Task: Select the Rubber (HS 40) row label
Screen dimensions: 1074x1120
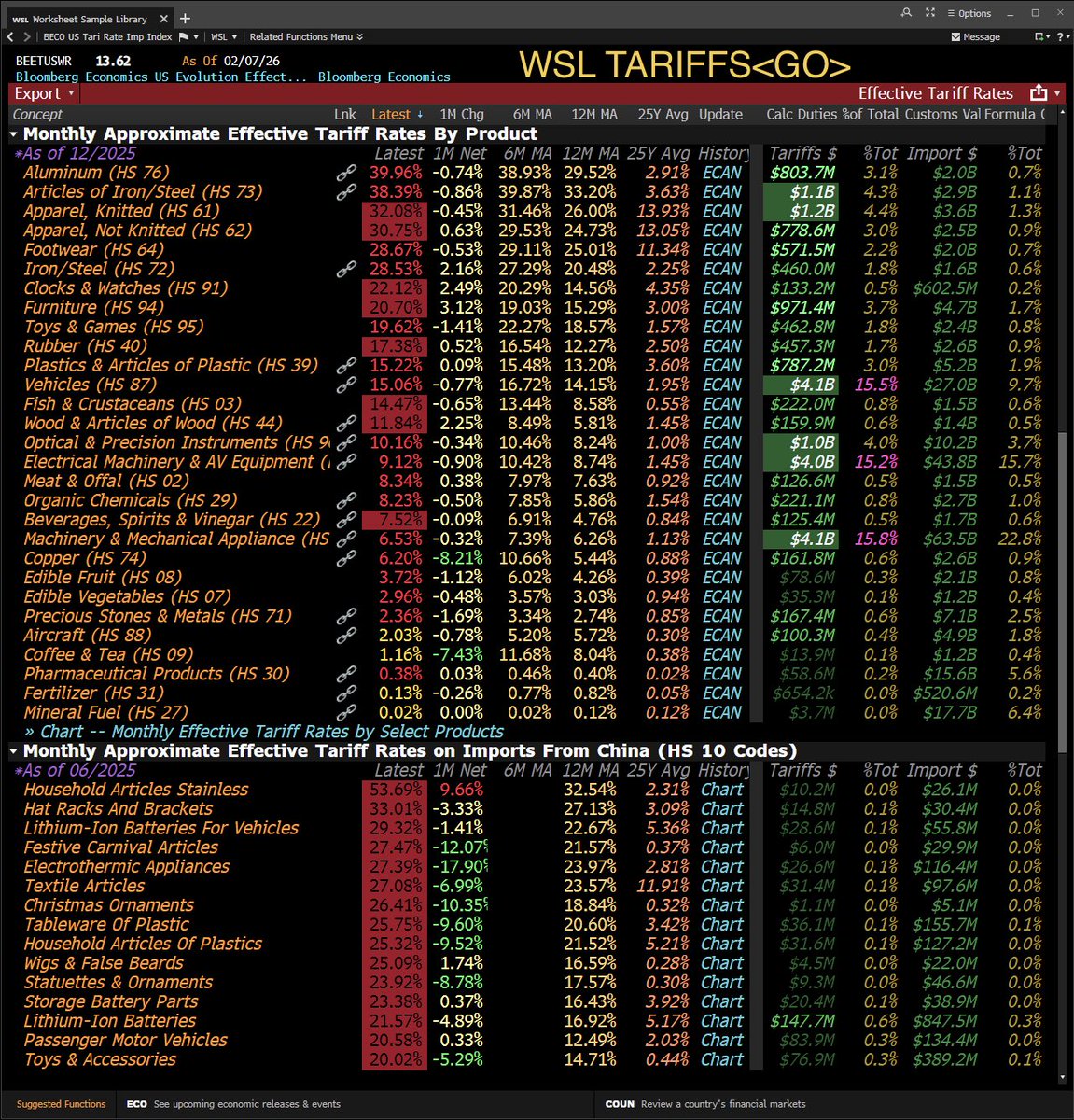Action: (x=86, y=346)
